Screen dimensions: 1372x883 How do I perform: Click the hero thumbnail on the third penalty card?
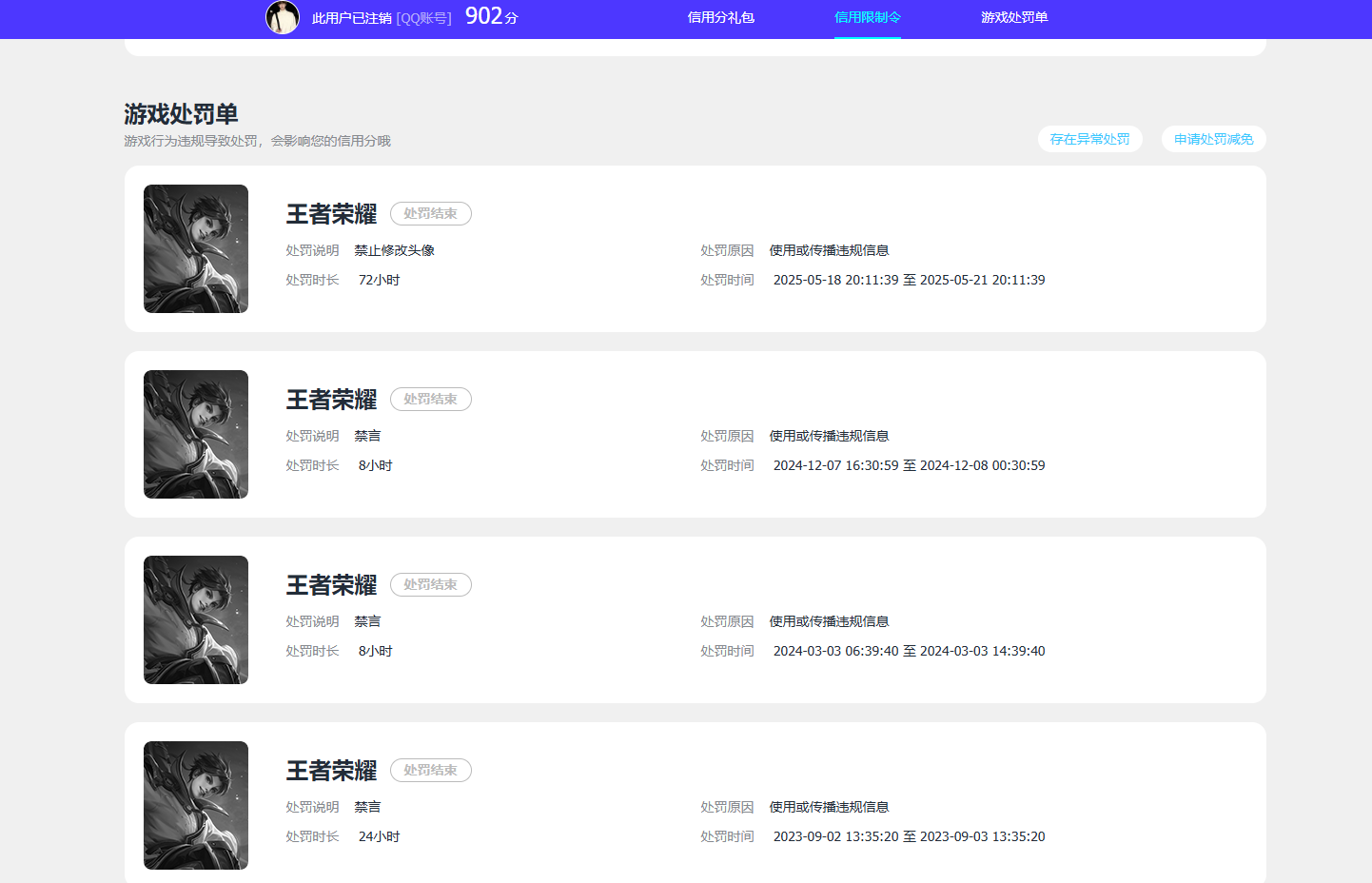pyautogui.click(x=195, y=619)
